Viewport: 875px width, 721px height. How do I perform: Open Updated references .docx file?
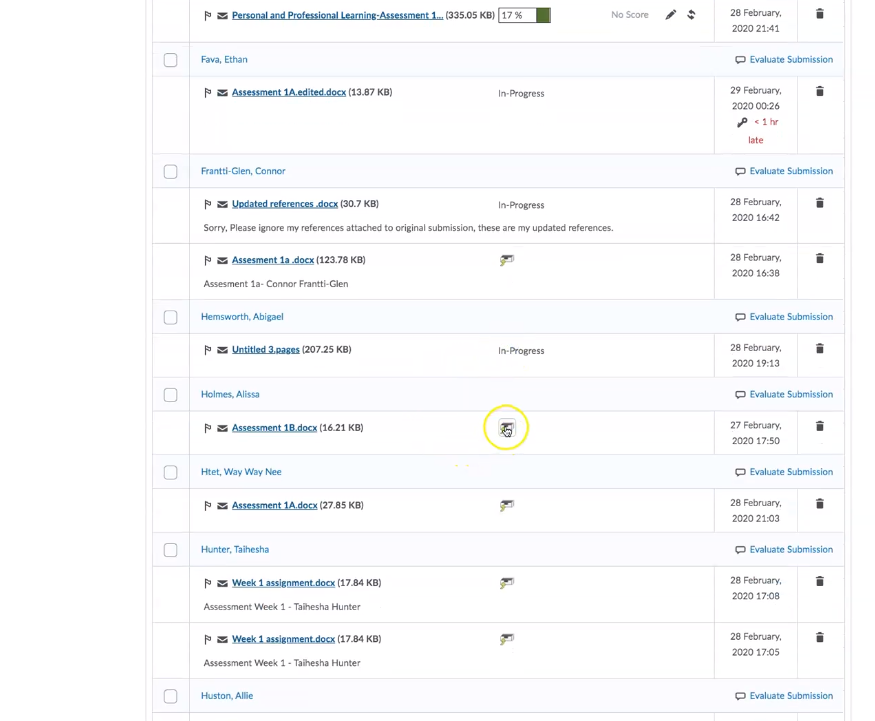point(285,204)
